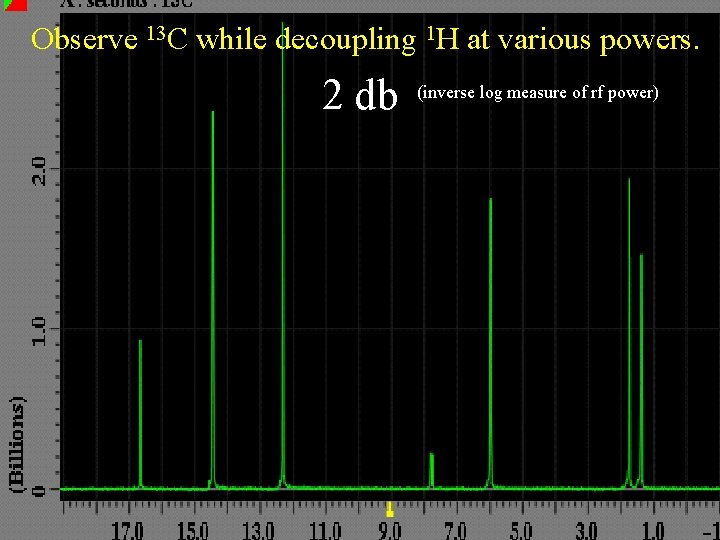Select the peak near 1.8
720x540 pixels.
(629, 333)
